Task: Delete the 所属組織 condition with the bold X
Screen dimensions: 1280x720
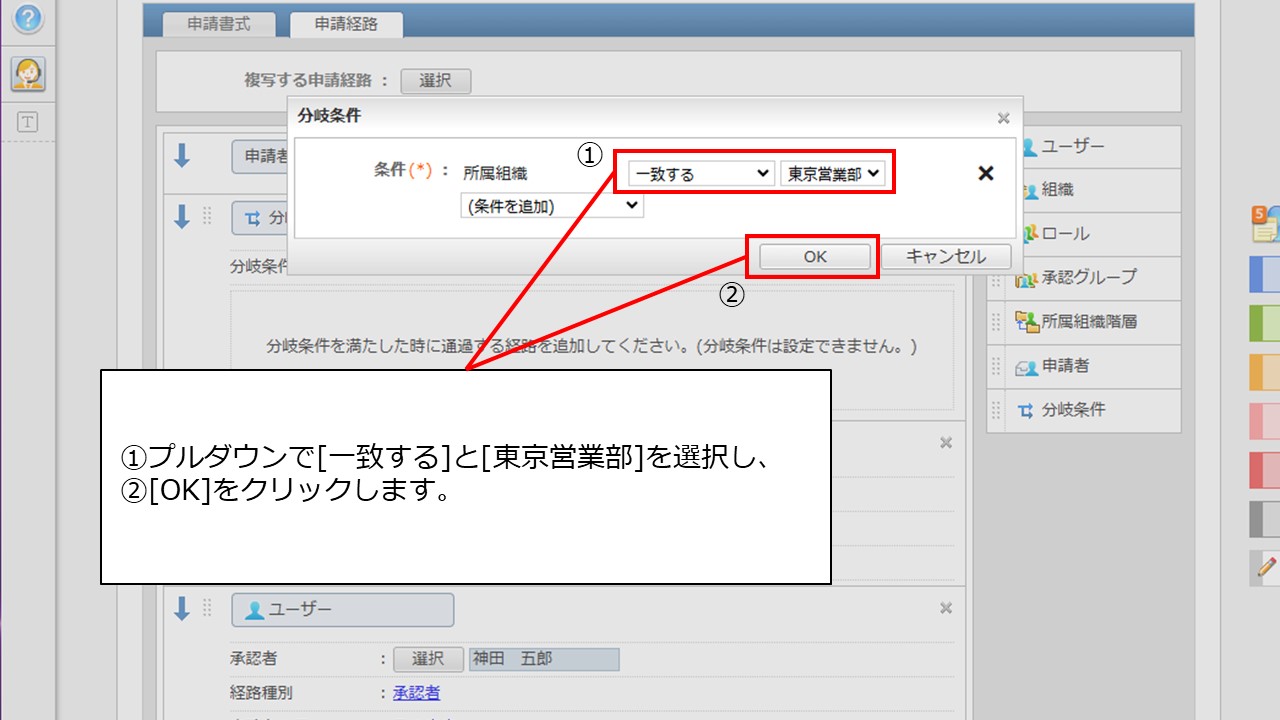Action: [x=986, y=173]
